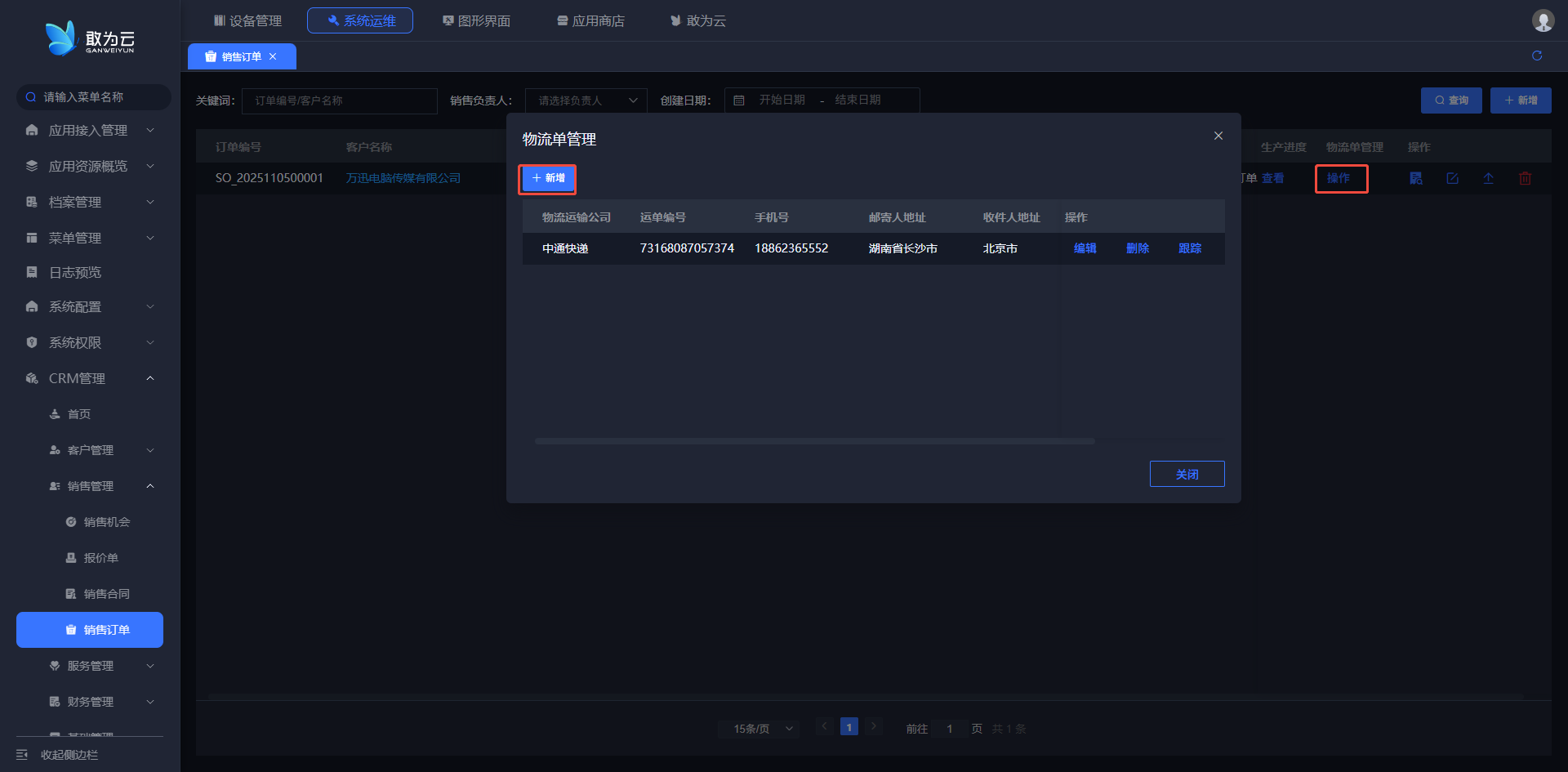Viewport: 1568px width, 772px height.
Task: Click the edit icon in the order row
Action: click(1452, 178)
